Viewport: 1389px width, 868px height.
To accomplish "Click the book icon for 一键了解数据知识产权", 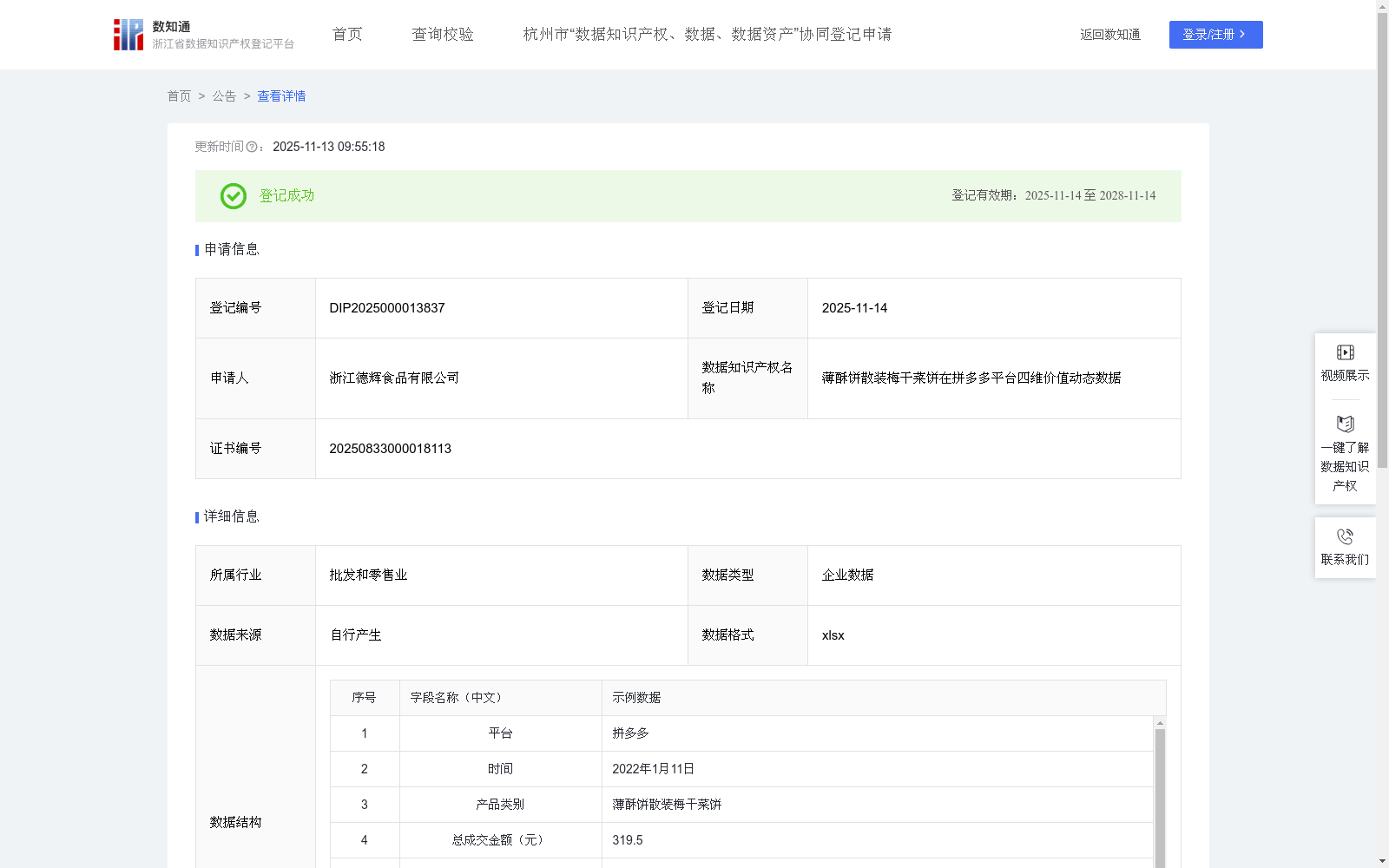I will coord(1345,424).
